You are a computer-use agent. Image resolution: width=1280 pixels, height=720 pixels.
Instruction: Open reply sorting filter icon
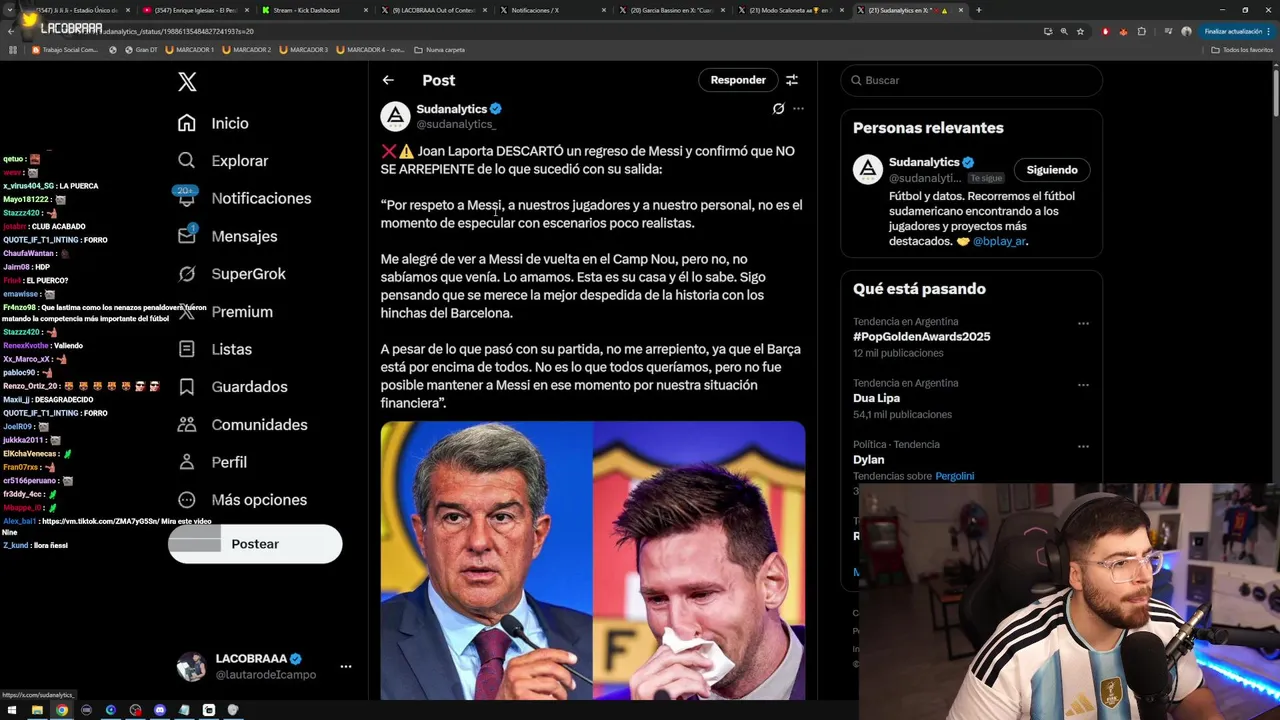(x=792, y=80)
